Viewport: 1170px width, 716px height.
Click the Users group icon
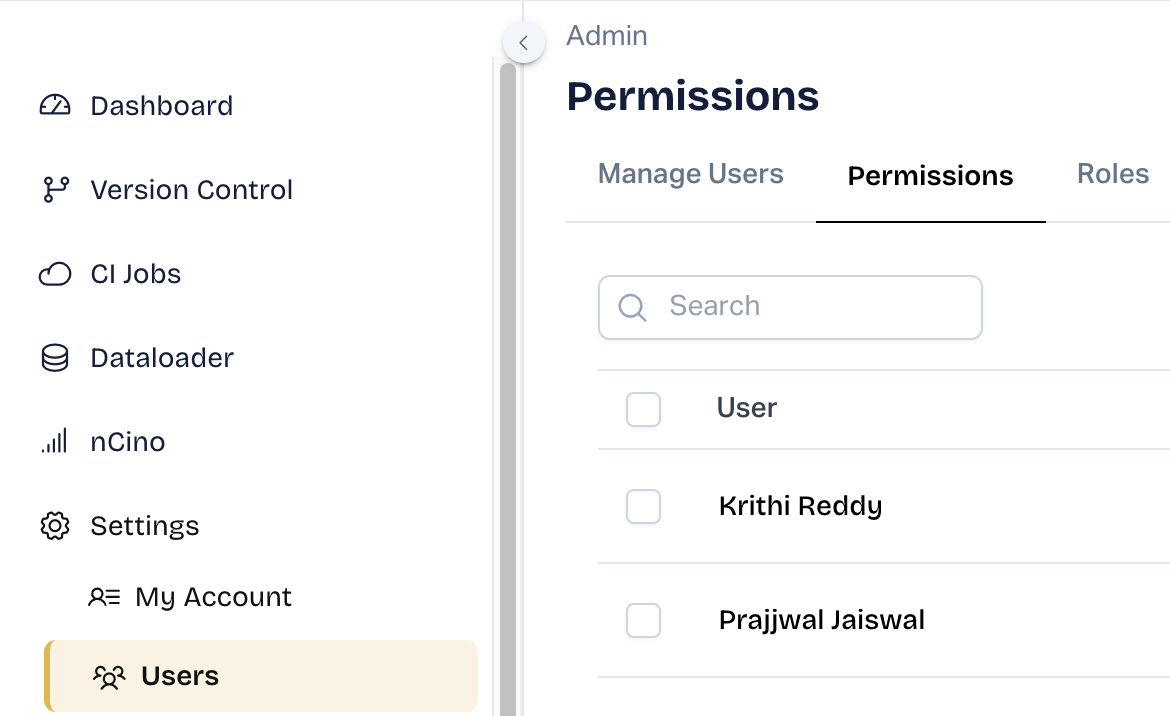109,677
